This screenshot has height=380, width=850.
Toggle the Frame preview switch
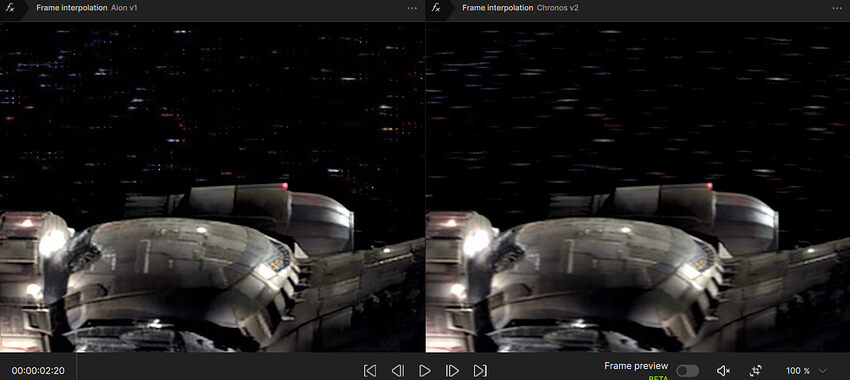click(687, 371)
